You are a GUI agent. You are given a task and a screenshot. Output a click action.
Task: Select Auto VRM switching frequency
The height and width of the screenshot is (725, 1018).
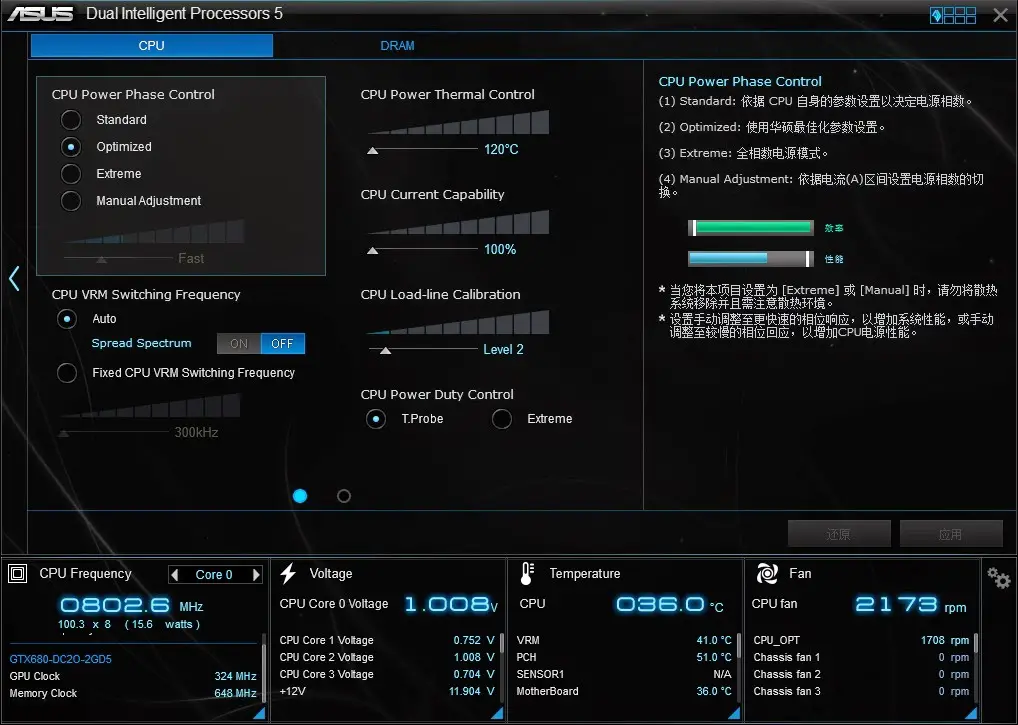(x=67, y=319)
